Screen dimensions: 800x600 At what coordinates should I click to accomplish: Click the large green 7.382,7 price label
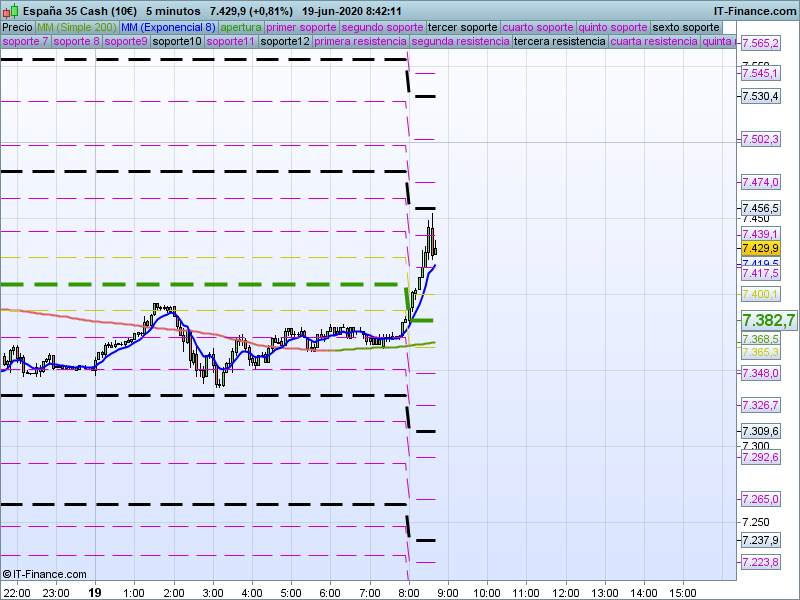(x=768, y=320)
